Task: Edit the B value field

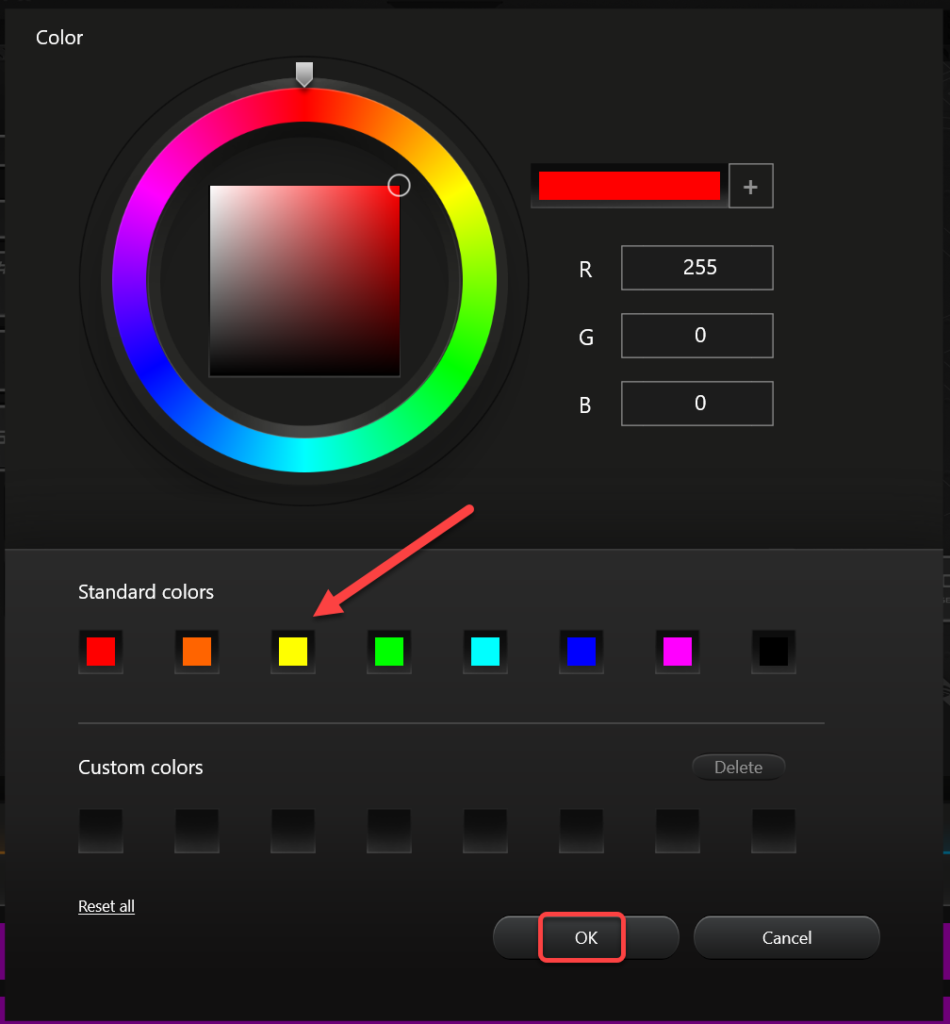Action: (697, 403)
